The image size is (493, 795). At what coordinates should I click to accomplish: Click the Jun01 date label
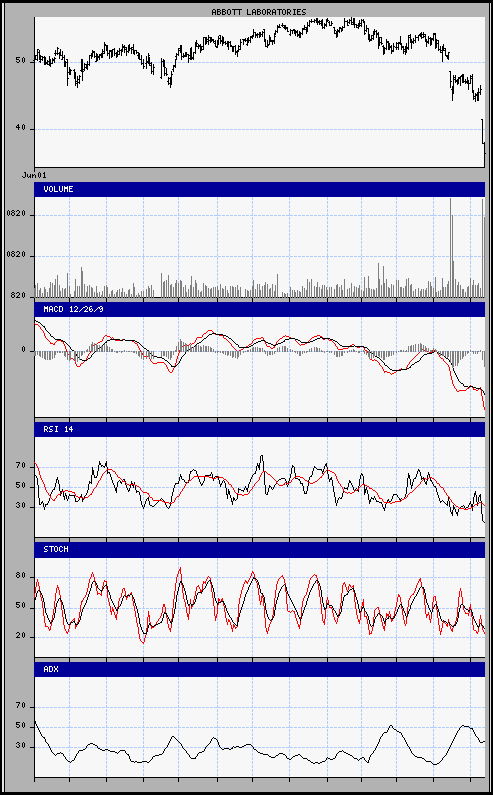point(34,175)
